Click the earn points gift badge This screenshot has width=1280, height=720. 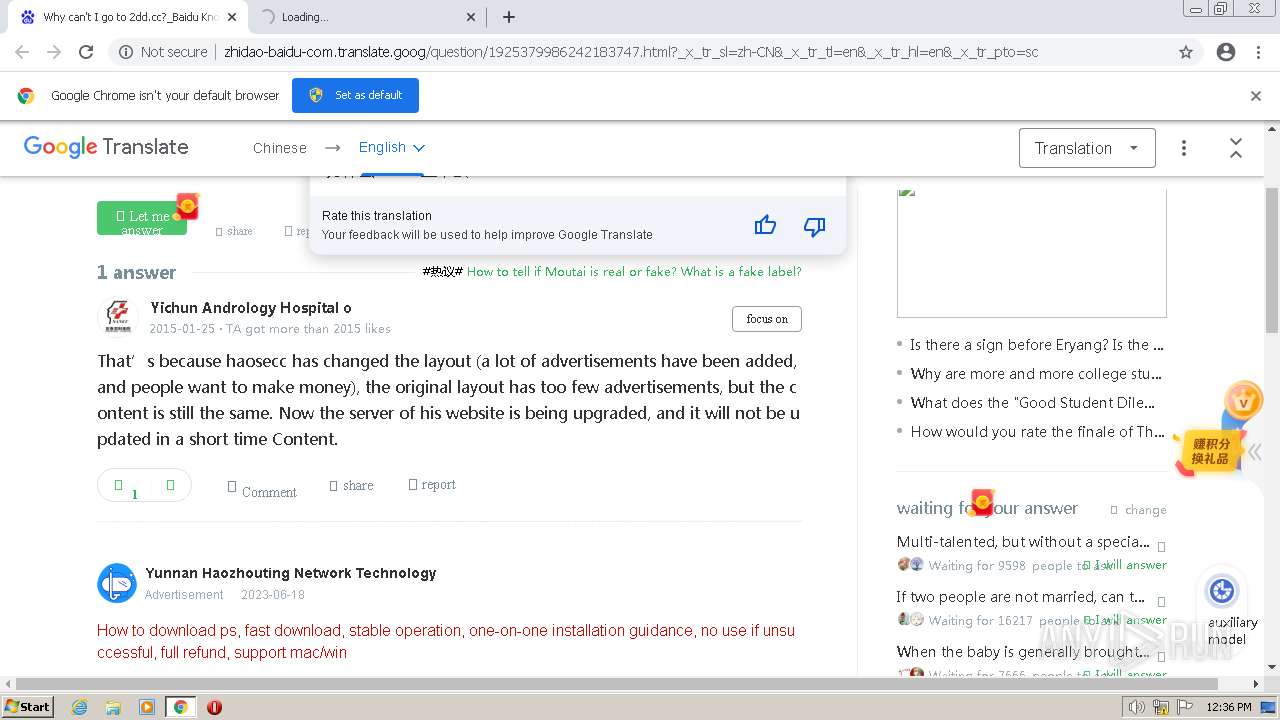coord(1209,450)
